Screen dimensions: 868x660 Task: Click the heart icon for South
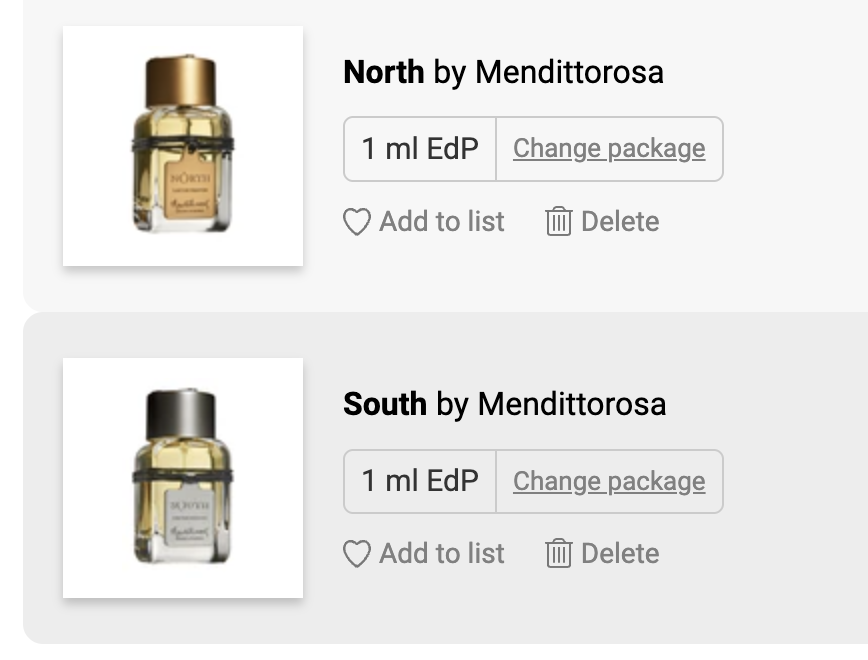tap(357, 554)
